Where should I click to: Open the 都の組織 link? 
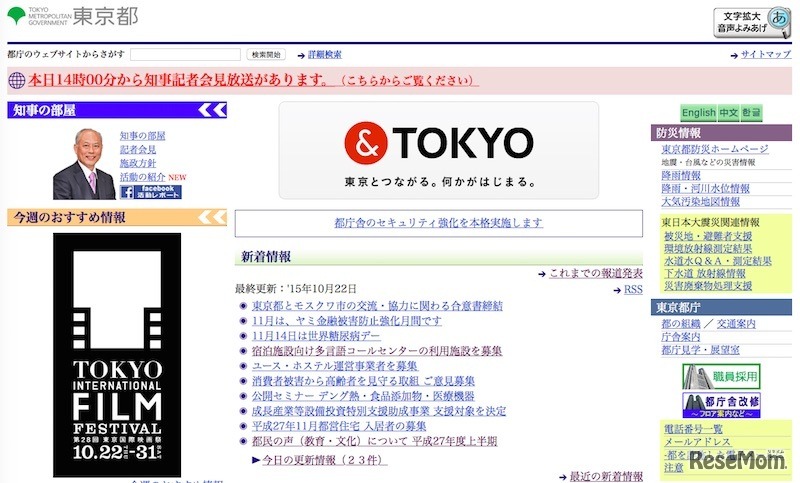coord(681,324)
